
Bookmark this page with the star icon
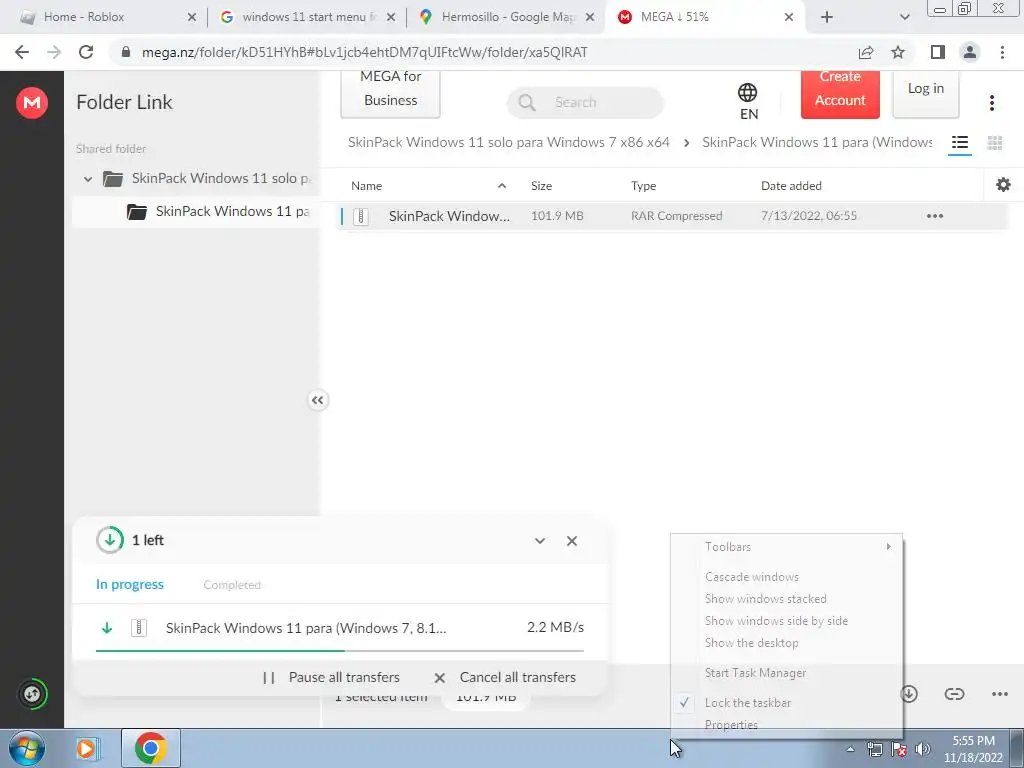click(x=898, y=52)
